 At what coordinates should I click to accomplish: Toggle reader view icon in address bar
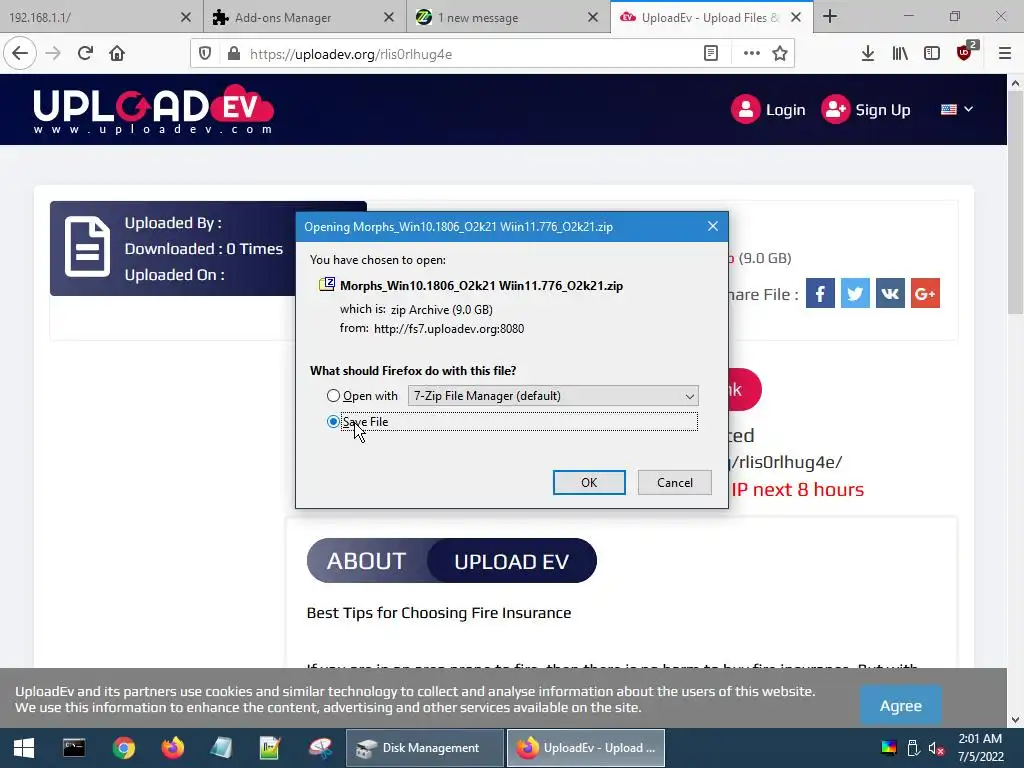tap(711, 54)
